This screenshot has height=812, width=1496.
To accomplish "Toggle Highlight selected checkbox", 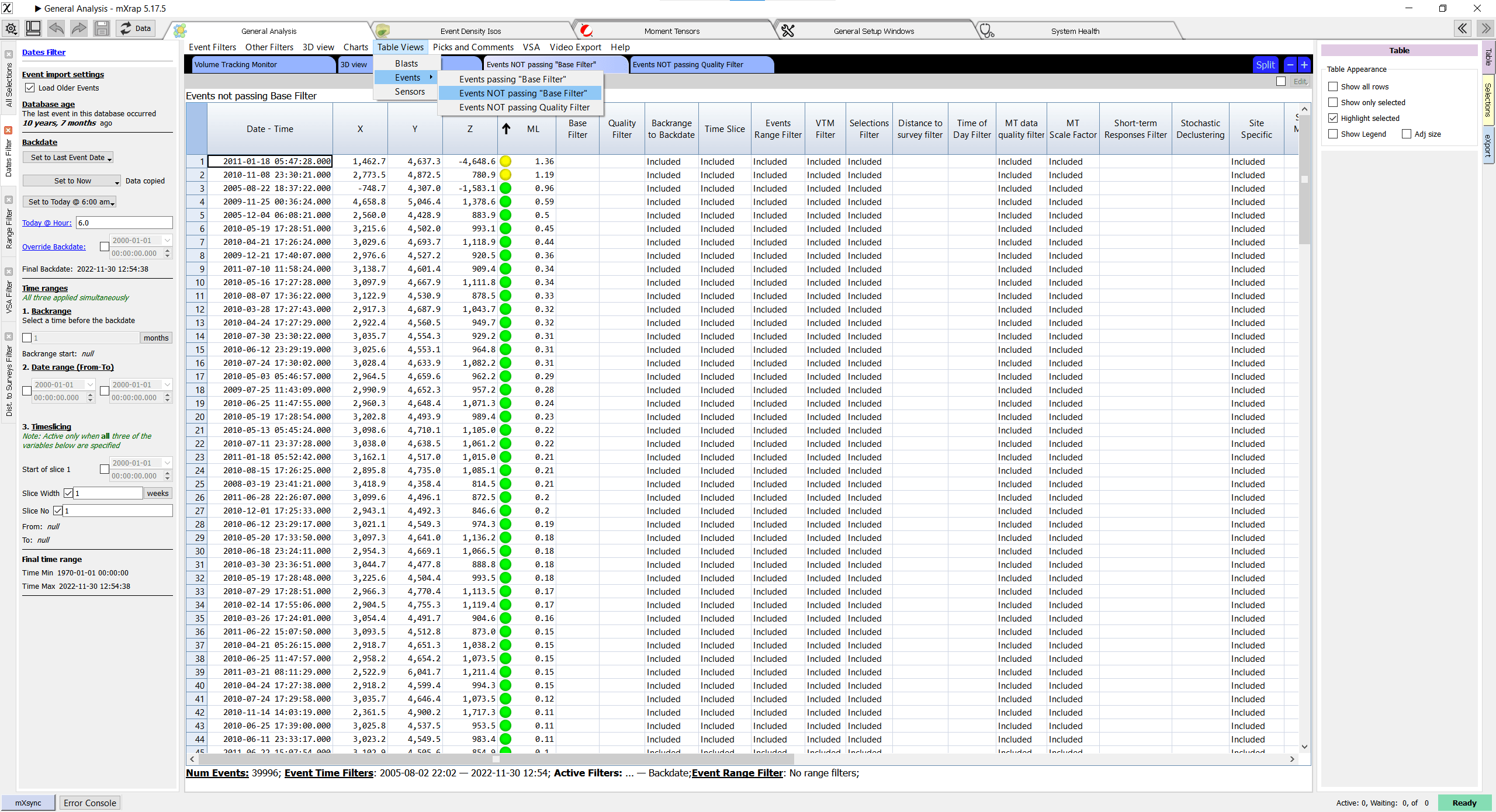I will coord(1333,118).
